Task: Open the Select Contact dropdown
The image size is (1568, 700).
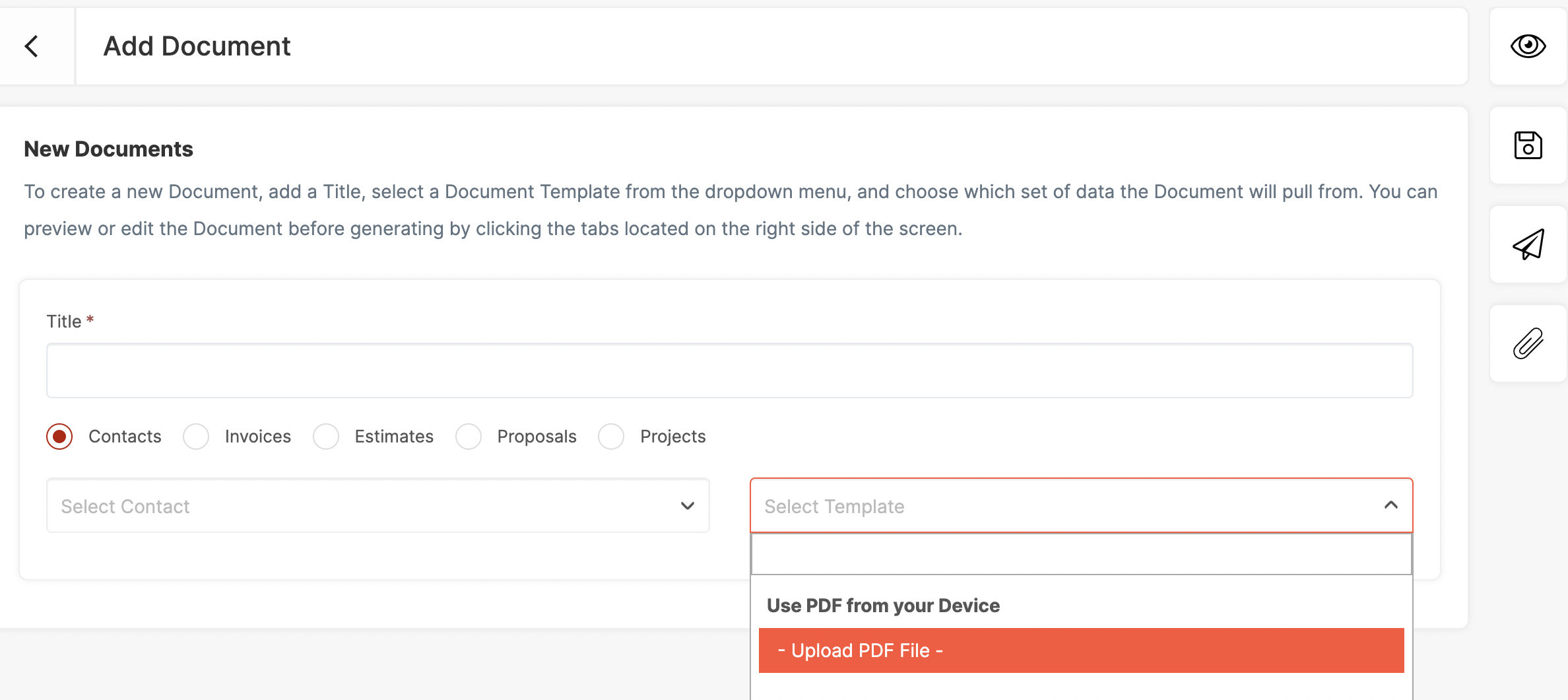Action: pos(378,506)
